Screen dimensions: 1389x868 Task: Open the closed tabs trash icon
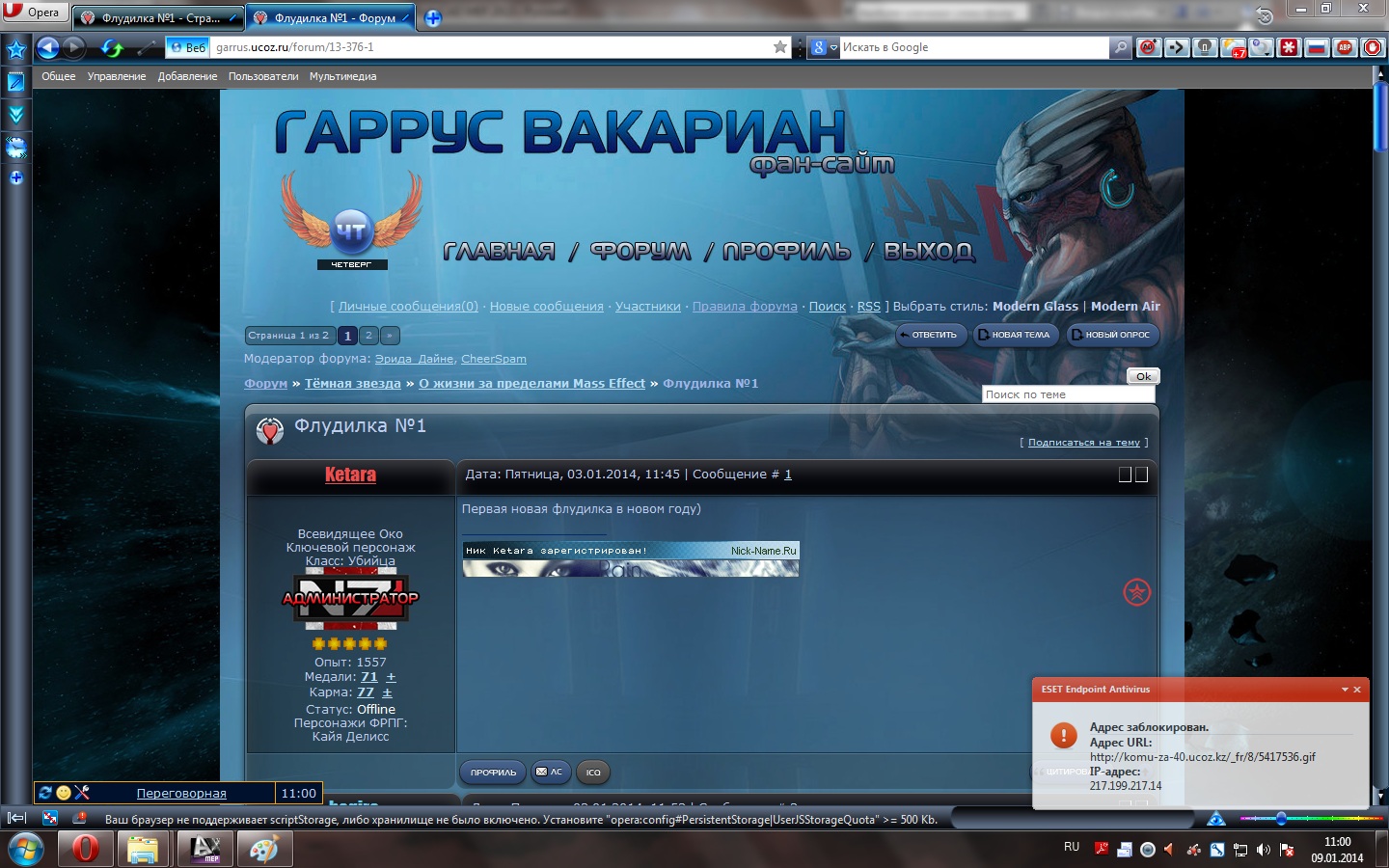point(1265,15)
